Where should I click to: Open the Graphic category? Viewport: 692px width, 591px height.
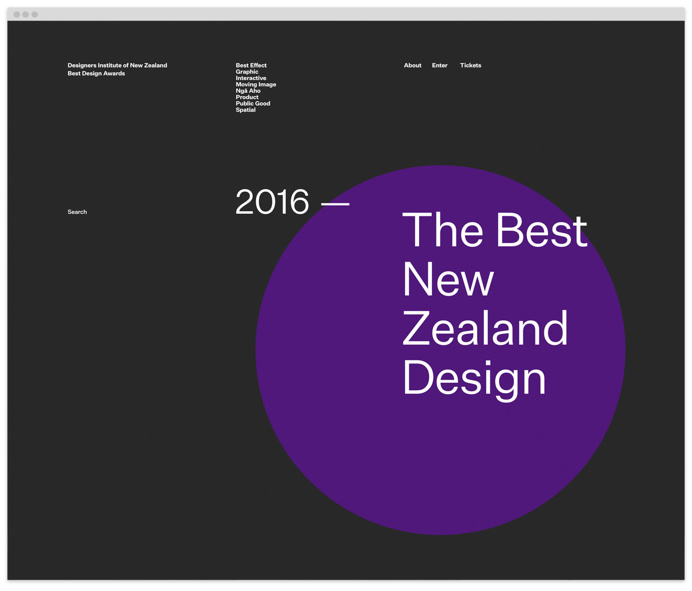coord(247,72)
